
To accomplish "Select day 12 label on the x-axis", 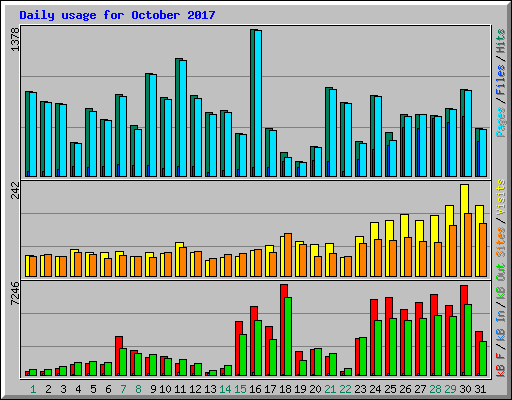I will (x=195, y=389).
